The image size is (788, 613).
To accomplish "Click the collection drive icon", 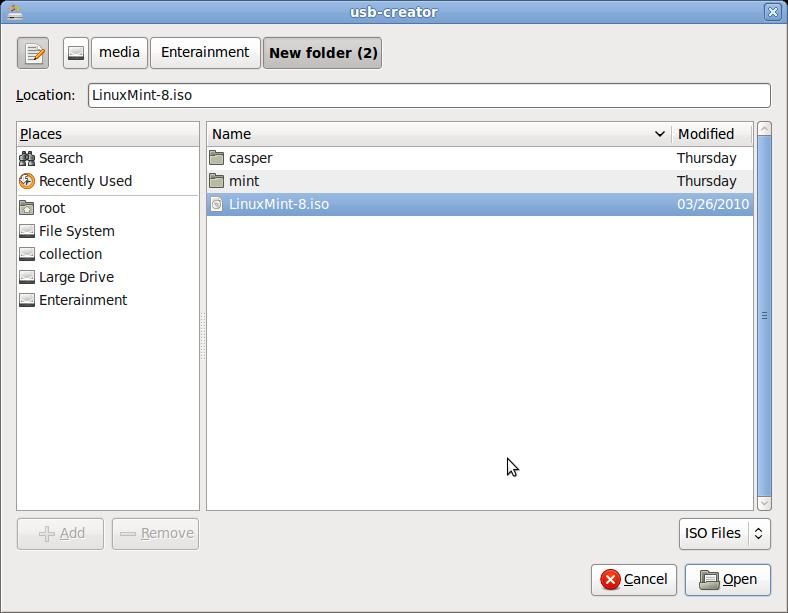I will tap(27, 254).
